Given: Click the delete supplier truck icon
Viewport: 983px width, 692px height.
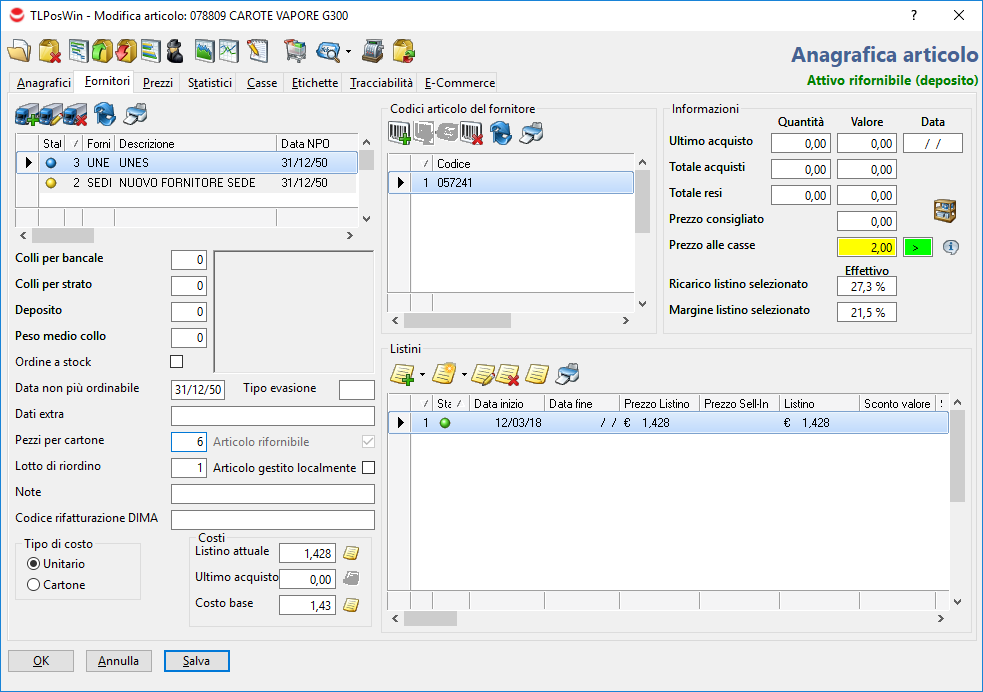Looking at the screenshot, I should 75,114.
